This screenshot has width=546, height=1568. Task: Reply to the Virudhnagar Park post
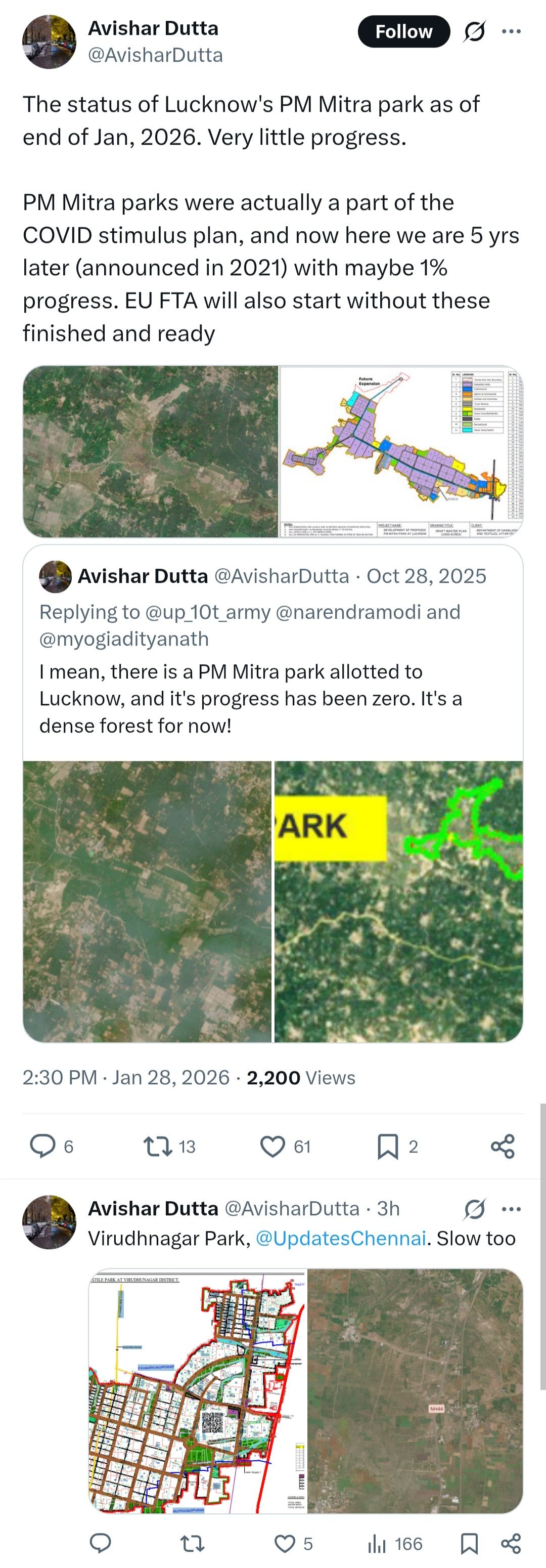100,1543
